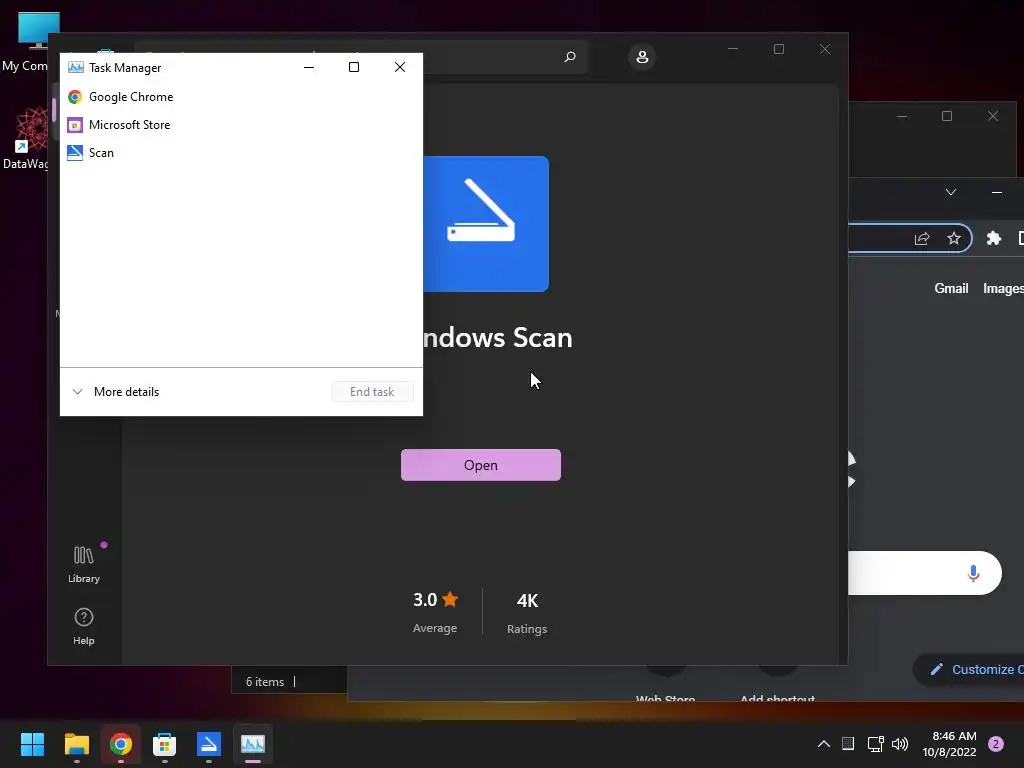Click the Windows Scan title text
This screenshot has height=768, width=1024.
pyautogui.click(x=498, y=338)
